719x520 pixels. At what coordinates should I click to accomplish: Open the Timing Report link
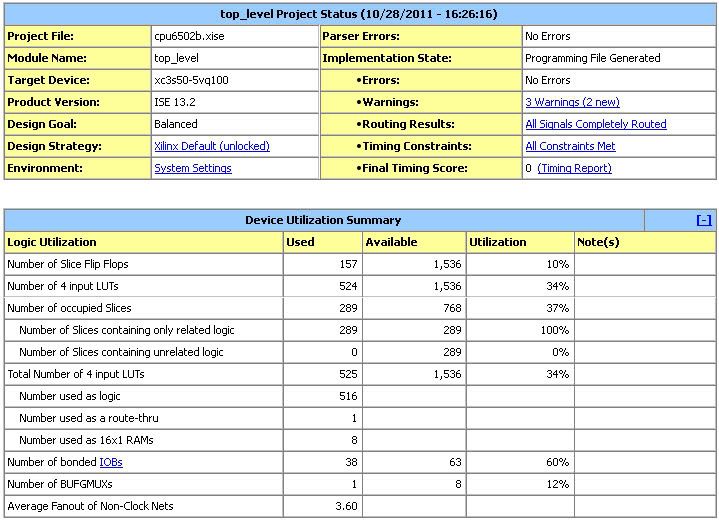coord(574,168)
